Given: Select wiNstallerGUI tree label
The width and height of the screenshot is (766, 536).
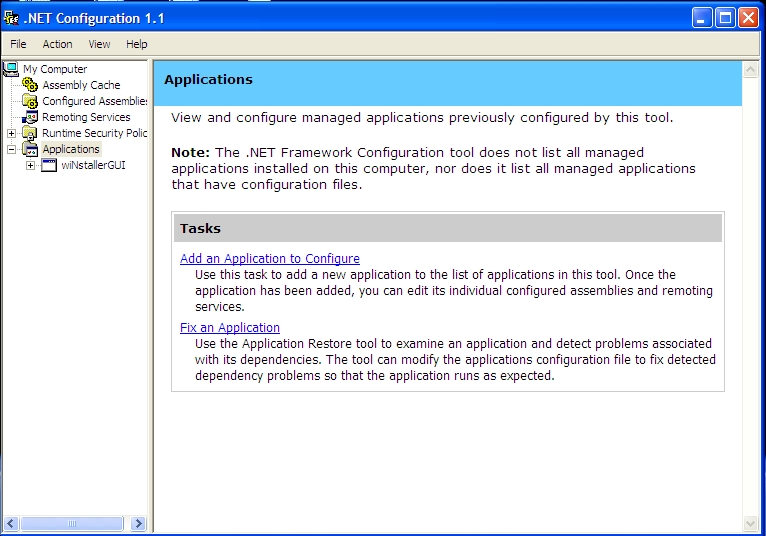Looking at the screenshot, I should (93, 165).
